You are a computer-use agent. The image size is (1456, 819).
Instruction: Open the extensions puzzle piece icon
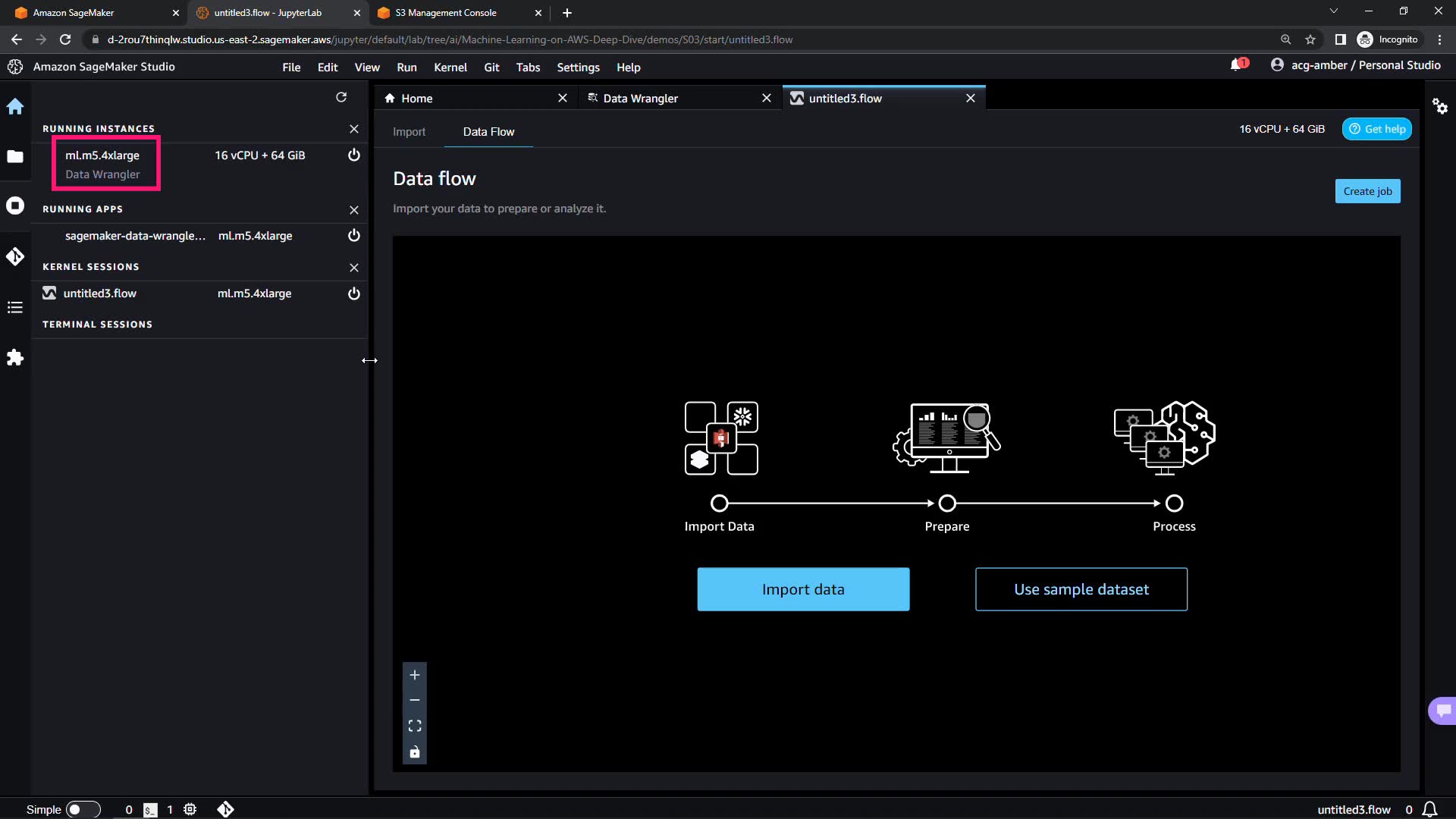(15, 358)
